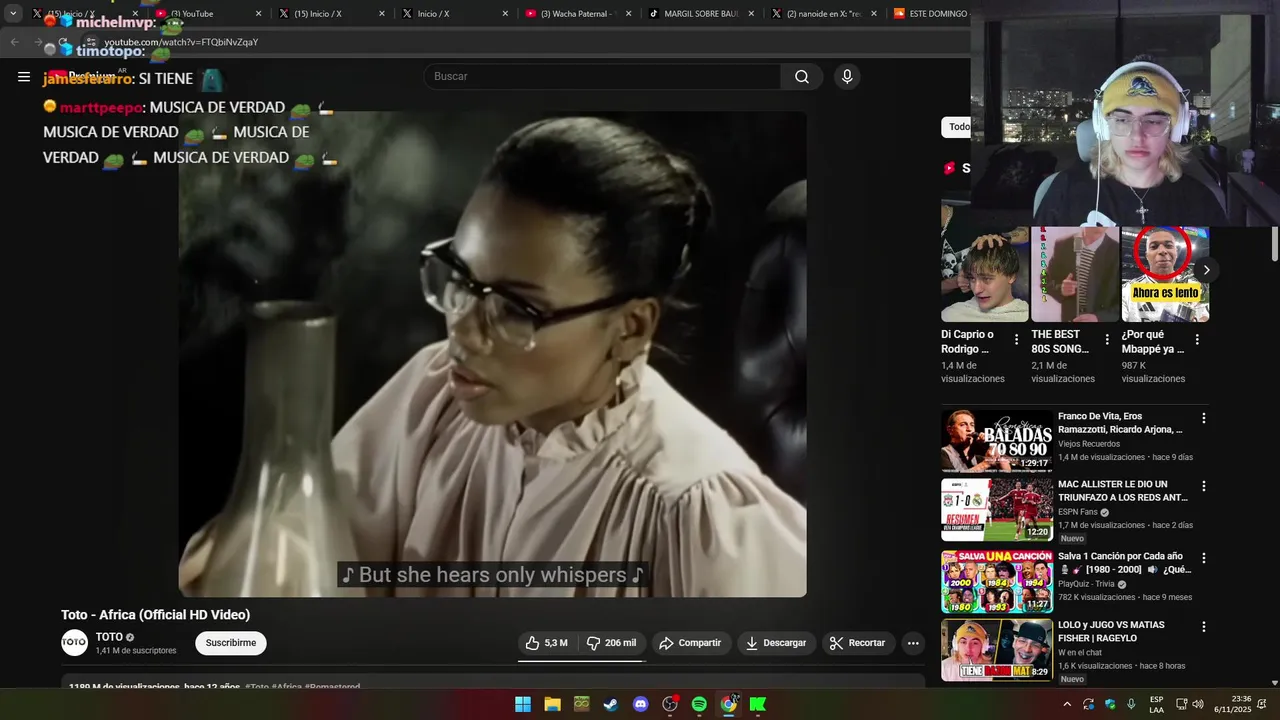Image resolution: width=1280 pixels, height=720 pixels.
Task: Open Kick app from the taskbar
Action: coord(758,704)
